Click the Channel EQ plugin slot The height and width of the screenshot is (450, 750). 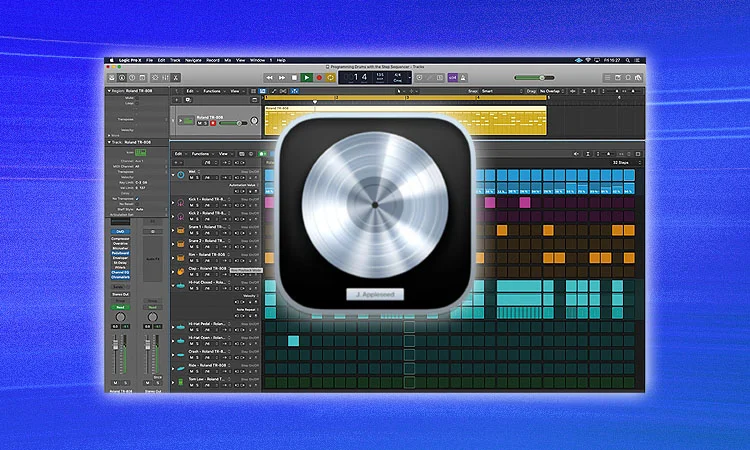[x=120, y=274]
